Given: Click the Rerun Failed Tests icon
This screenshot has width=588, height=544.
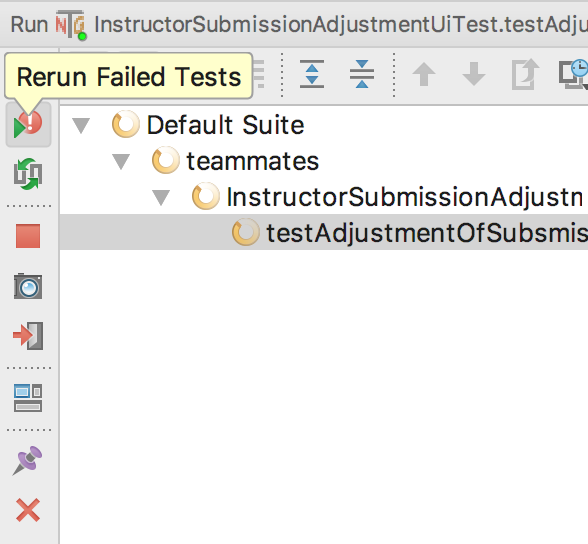Looking at the screenshot, I should (28, 125).
